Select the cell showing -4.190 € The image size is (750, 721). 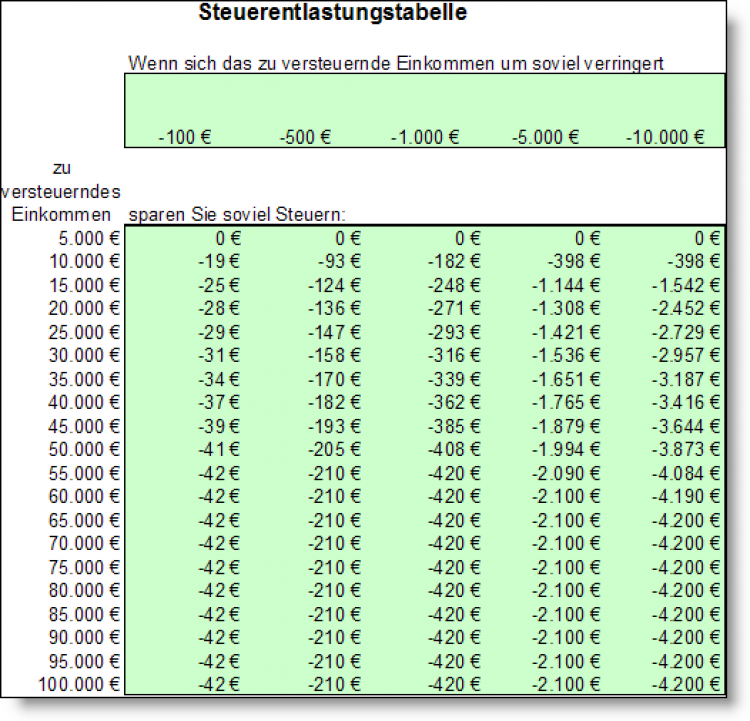[691, 496]
